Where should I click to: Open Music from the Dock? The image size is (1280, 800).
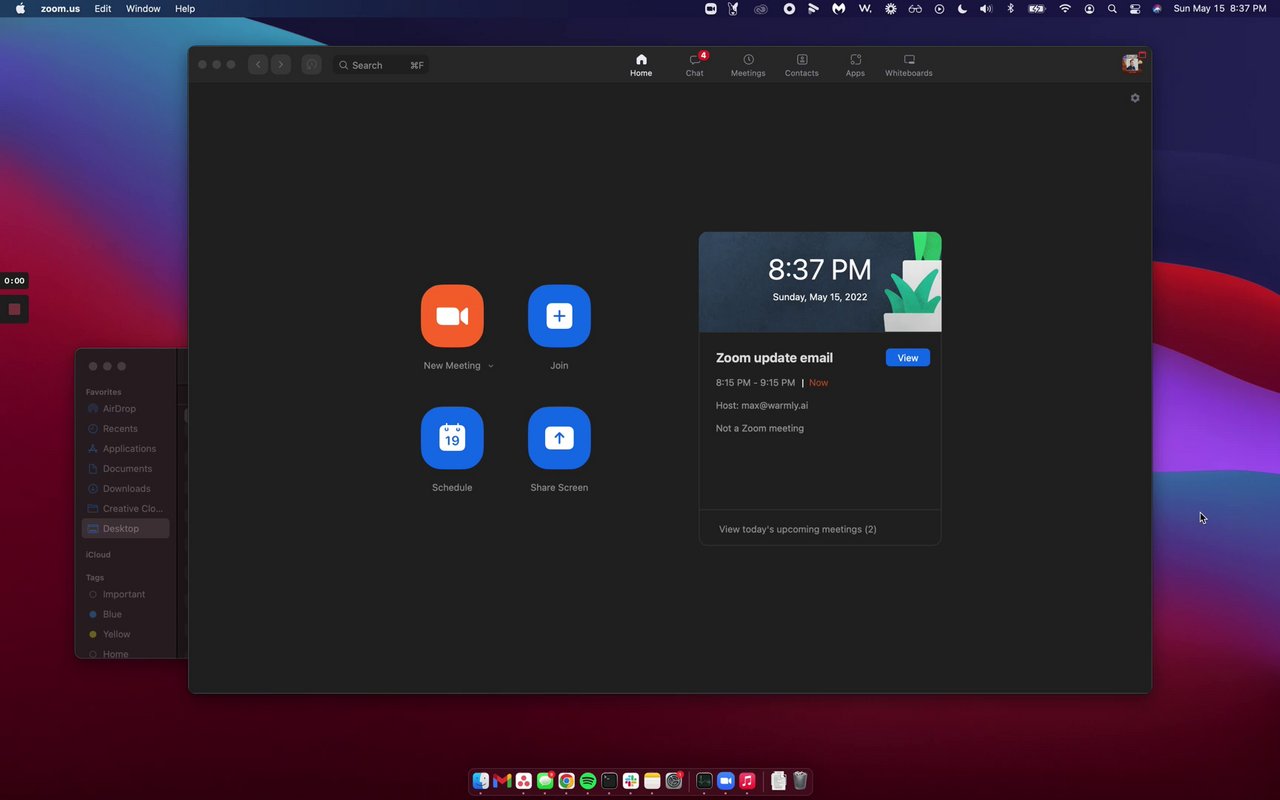coord(747,781)
